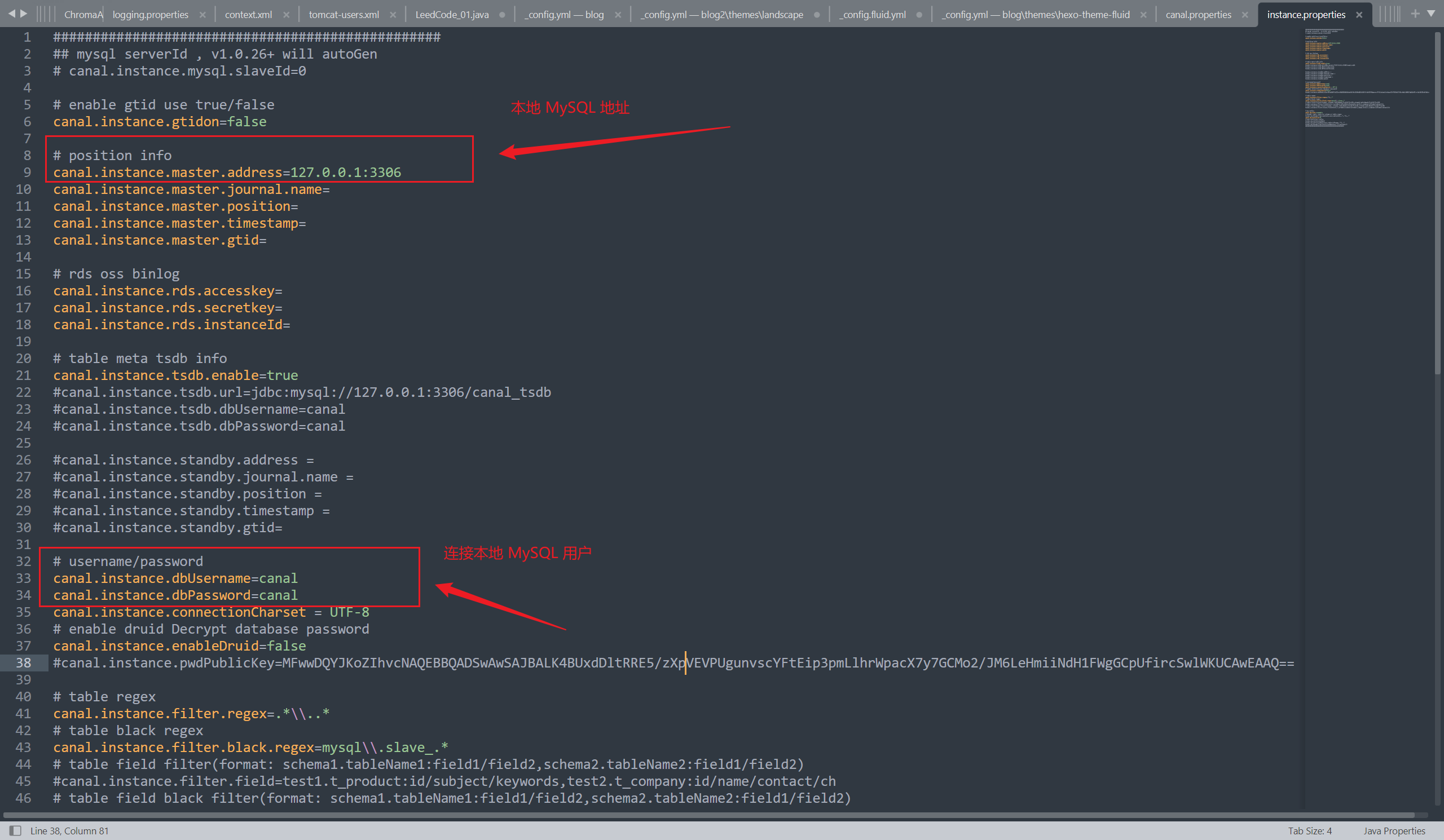The height and width of the screenshot is (840, 1444).
Task: Switch to the _config.fluid.yml tab
Action: point(872,15)
